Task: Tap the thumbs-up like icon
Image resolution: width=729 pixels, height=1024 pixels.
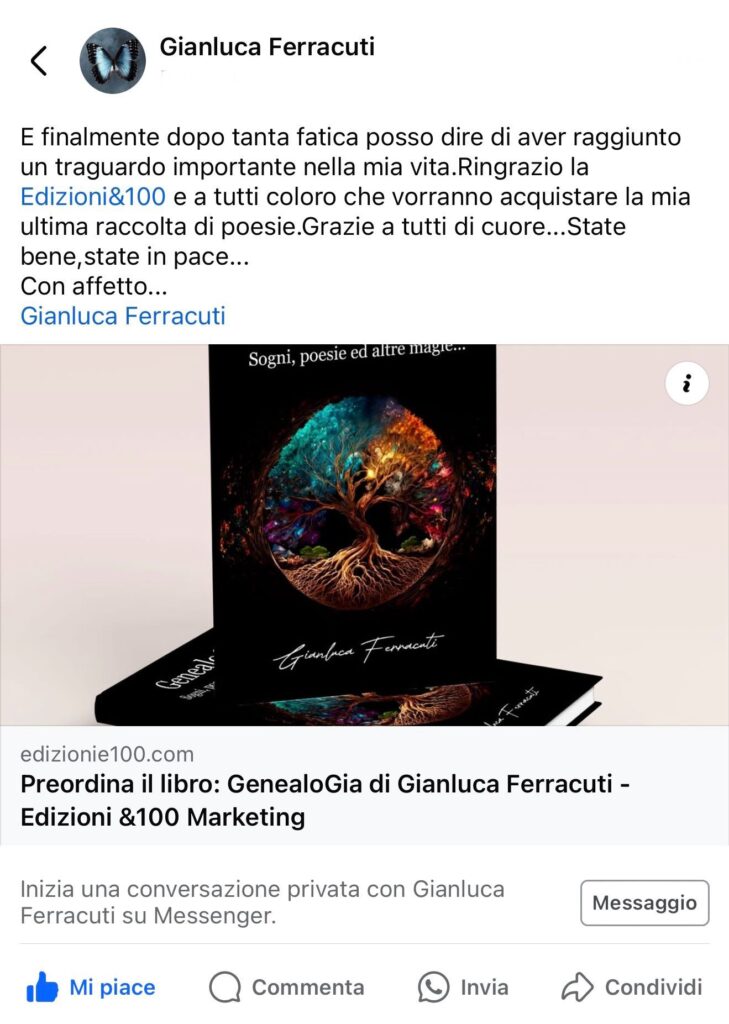Action: pos(42,987)
